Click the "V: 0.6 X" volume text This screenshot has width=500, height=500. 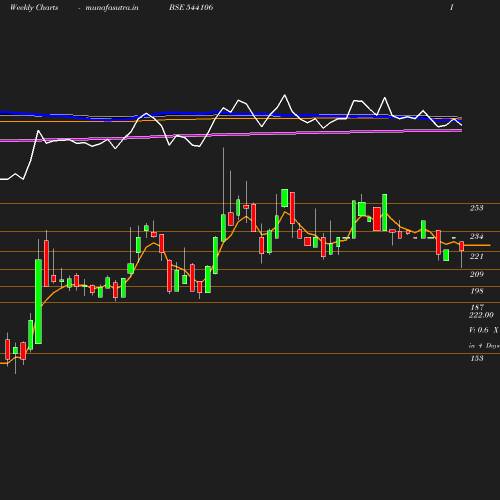click(x=484, y=330)
